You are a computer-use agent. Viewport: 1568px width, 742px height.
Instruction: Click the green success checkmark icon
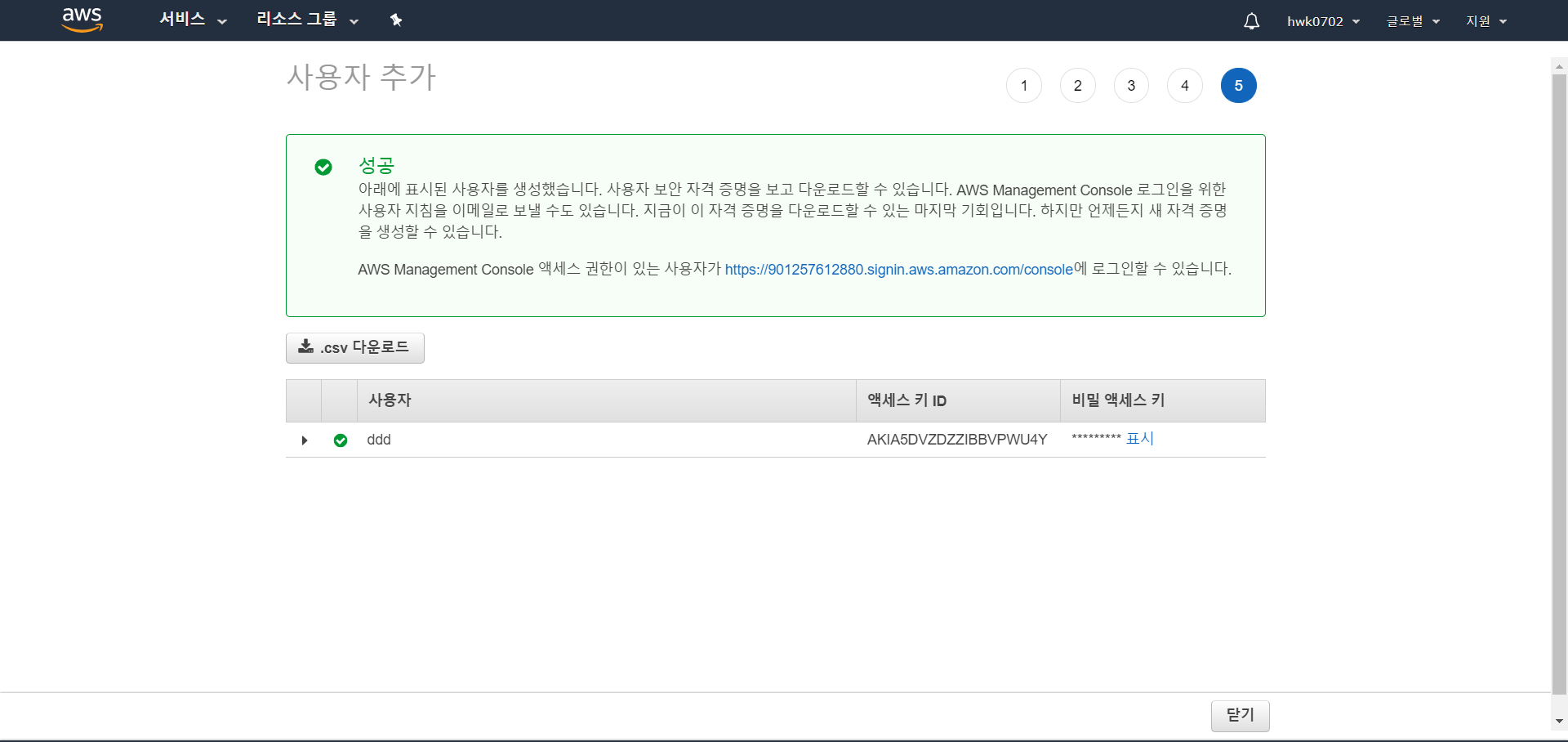point(323,167)
